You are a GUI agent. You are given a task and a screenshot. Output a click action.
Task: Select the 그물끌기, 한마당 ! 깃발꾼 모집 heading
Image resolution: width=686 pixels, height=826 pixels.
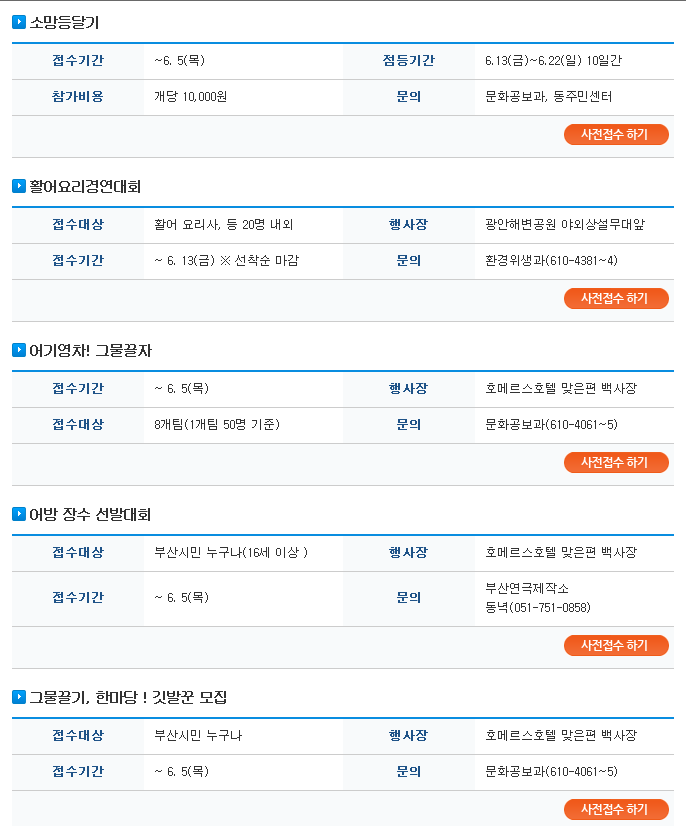tap(128, 697)
